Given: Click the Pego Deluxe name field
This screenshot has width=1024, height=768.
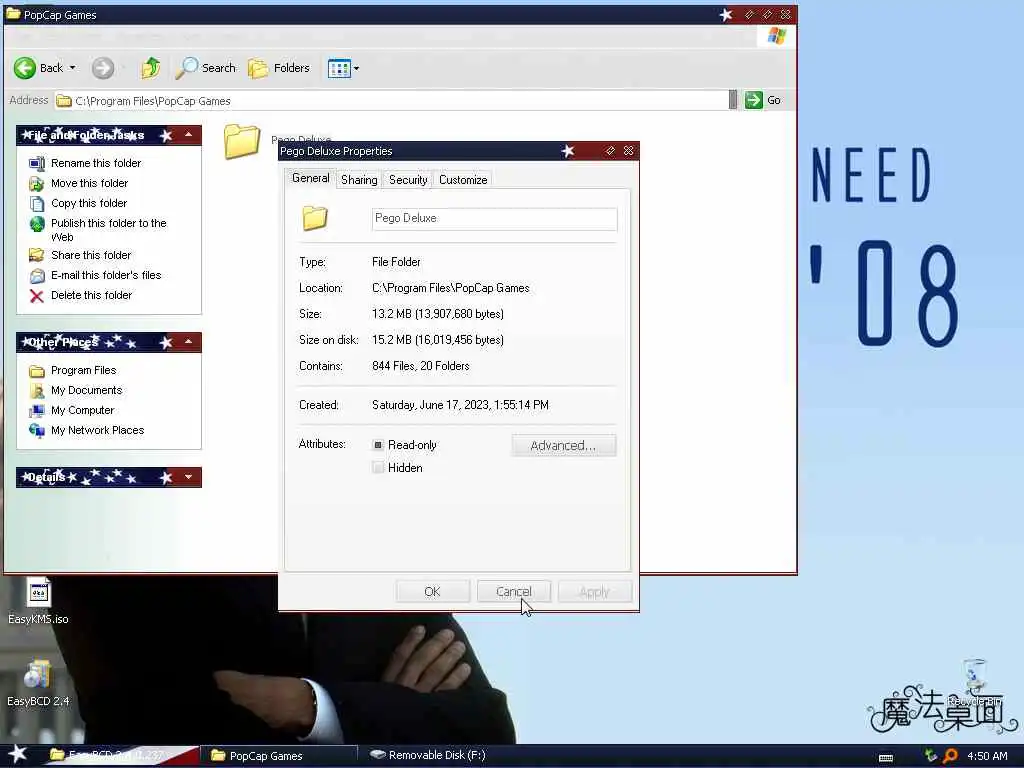Looking at the screenshot, I should coord(494,219).
